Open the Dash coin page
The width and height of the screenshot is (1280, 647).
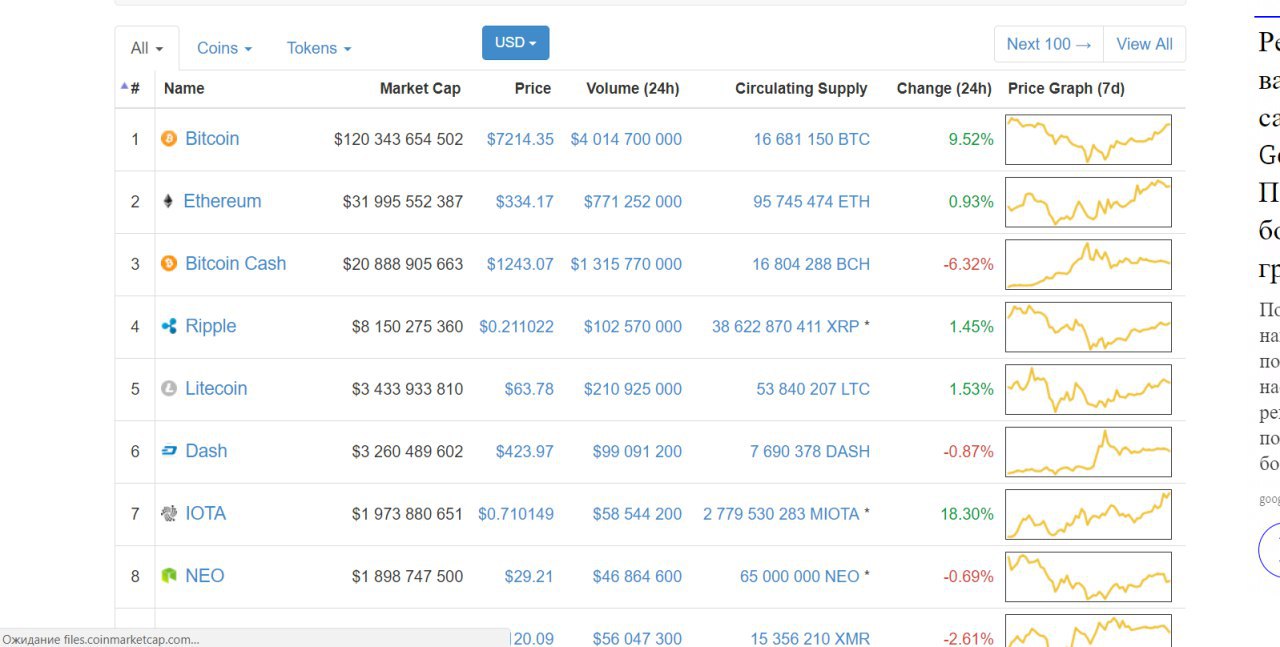click(206, 451)
